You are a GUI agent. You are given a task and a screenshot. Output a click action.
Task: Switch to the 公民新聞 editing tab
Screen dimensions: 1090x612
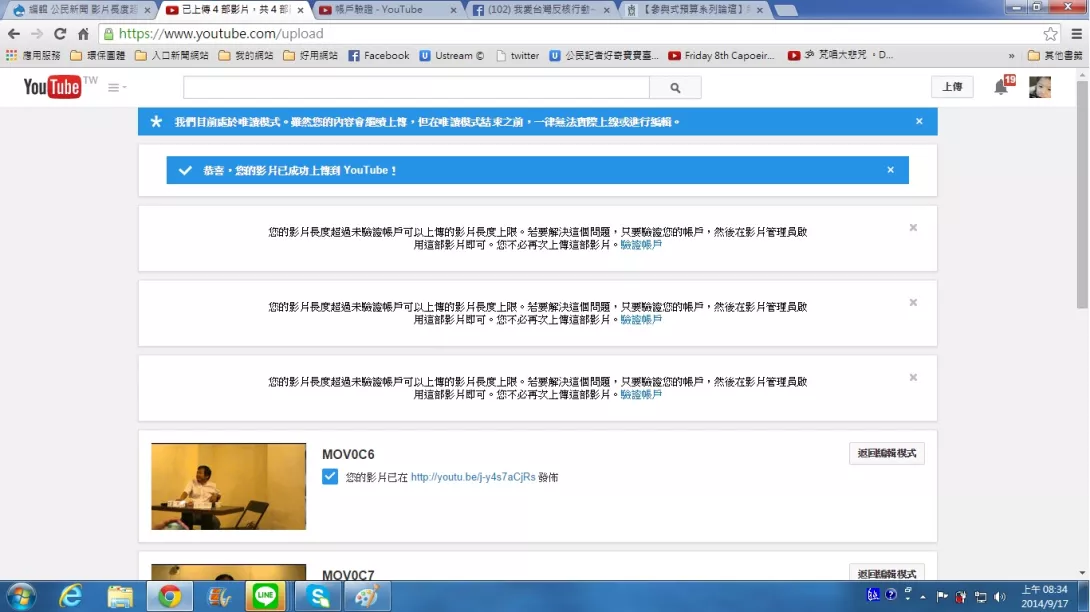tap(82, 10)
